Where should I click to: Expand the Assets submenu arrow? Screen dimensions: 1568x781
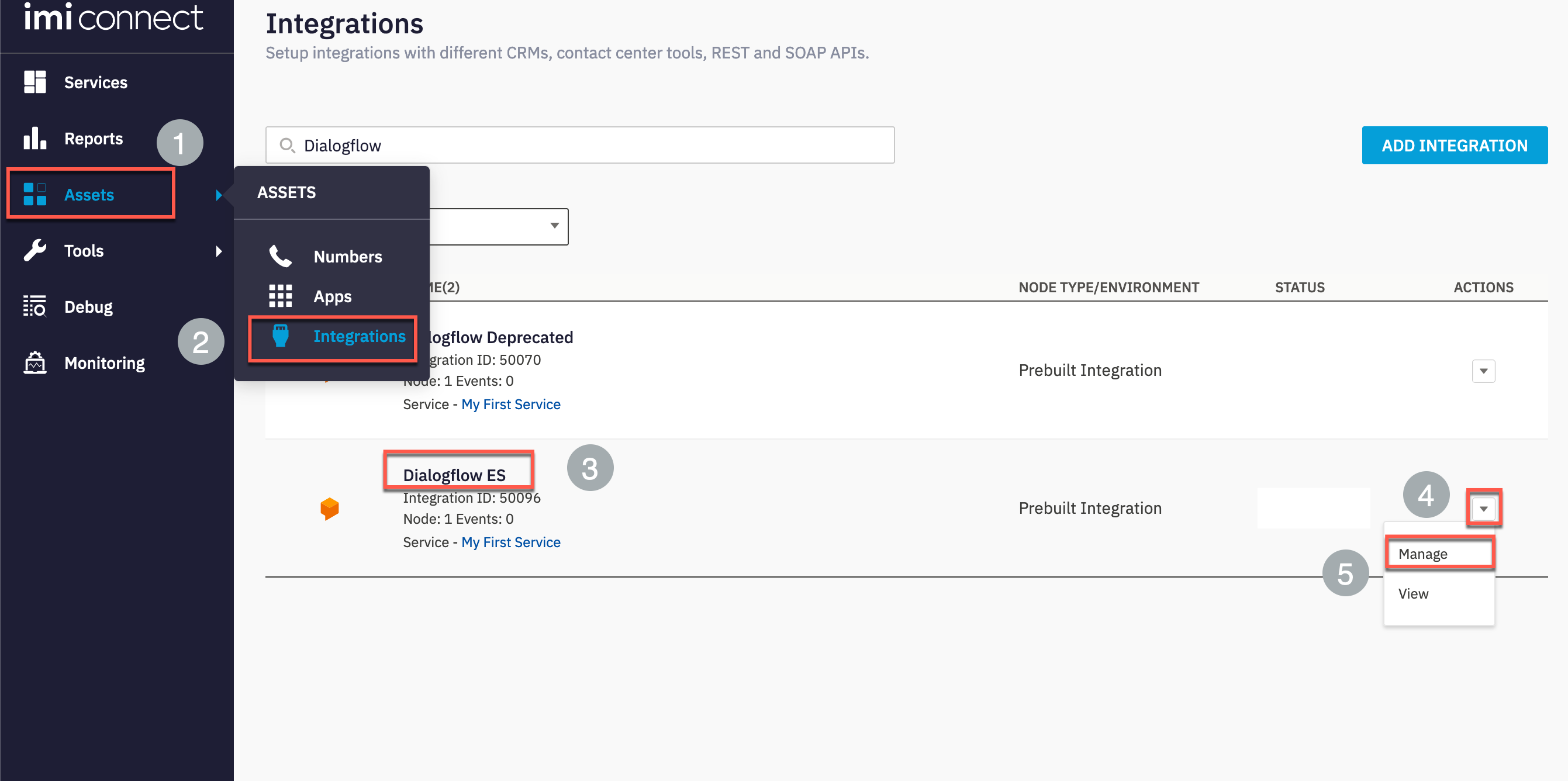tap(219, 195)
